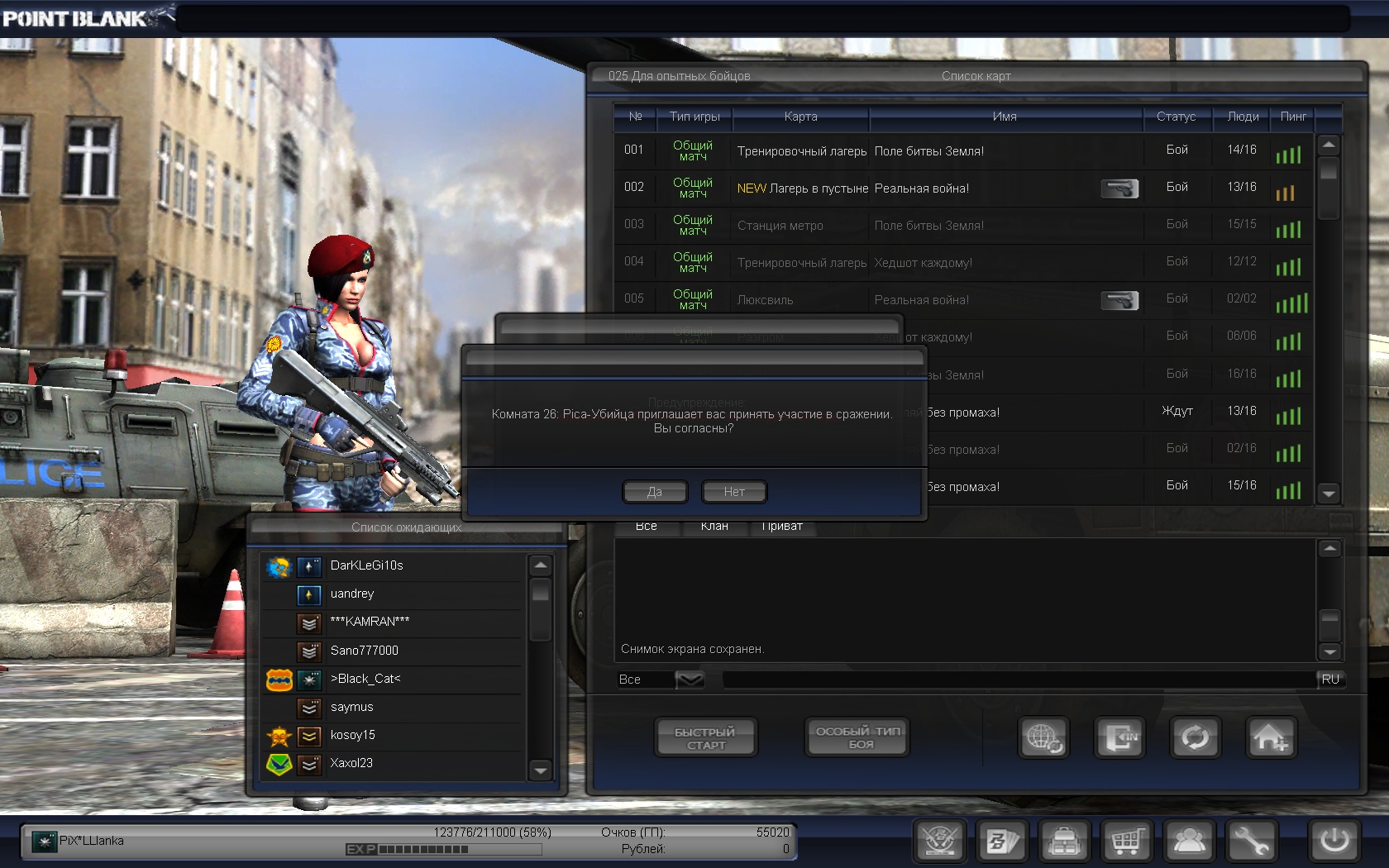Refresh the room list with arrows icon
This screenshot has width=1389, height=868.
[1195, 737]
